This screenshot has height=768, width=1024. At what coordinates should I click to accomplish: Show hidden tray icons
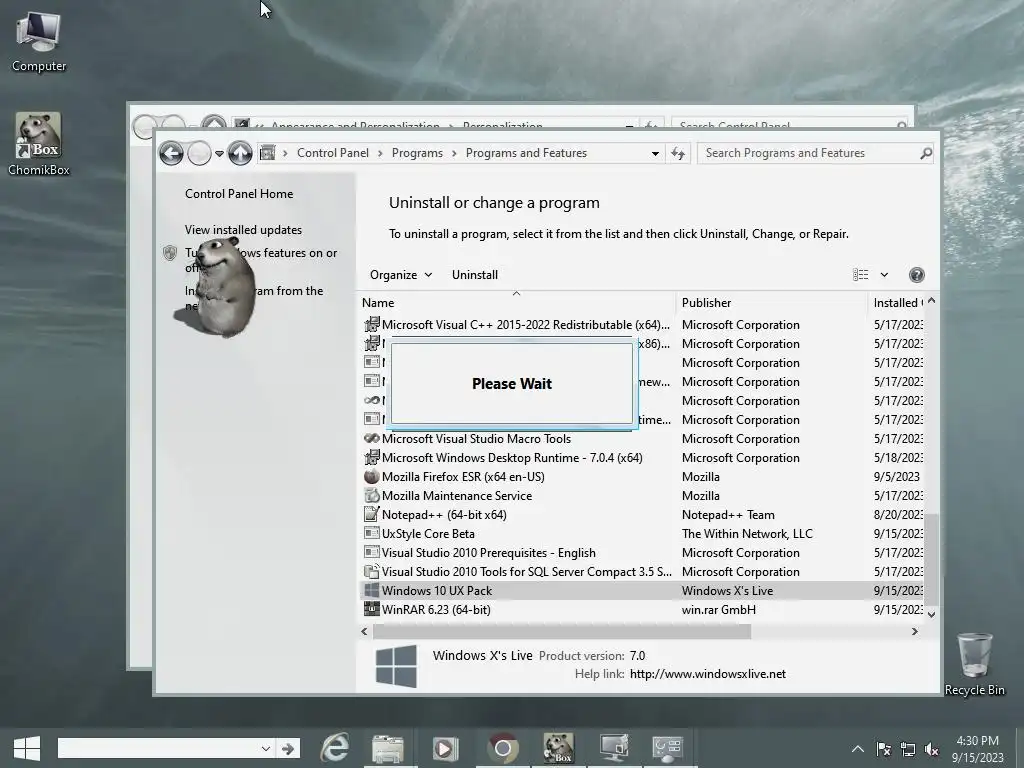click(857, 749)
